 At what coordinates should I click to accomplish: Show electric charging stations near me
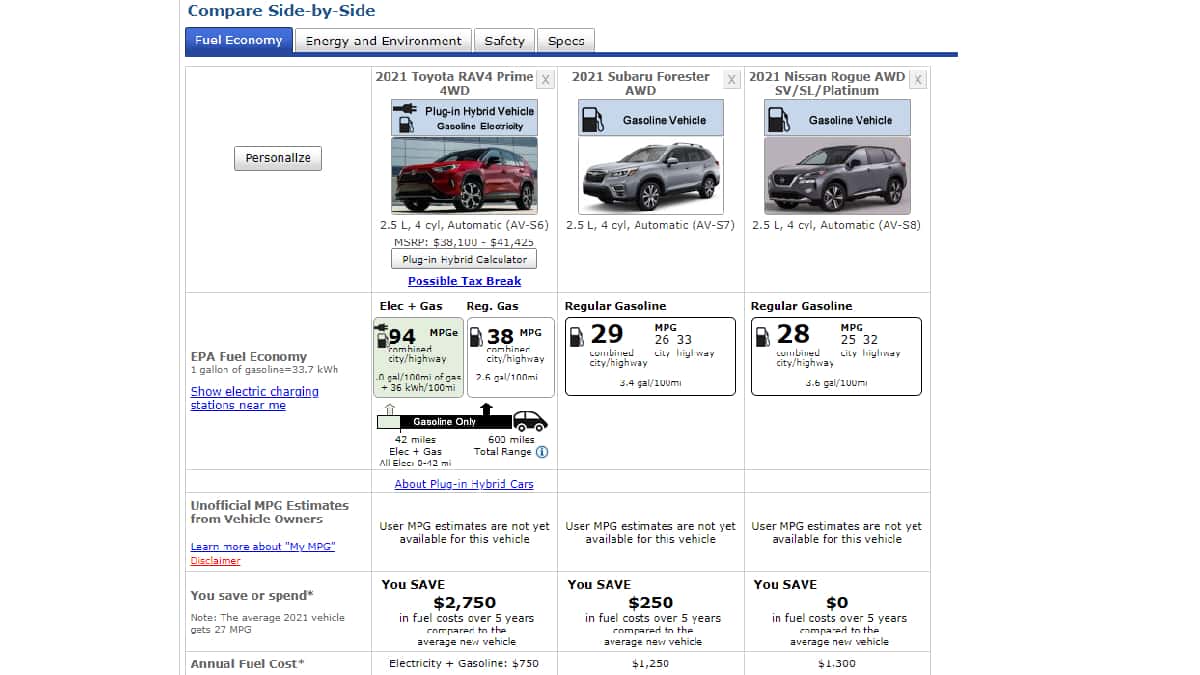[x=254, y=398]
